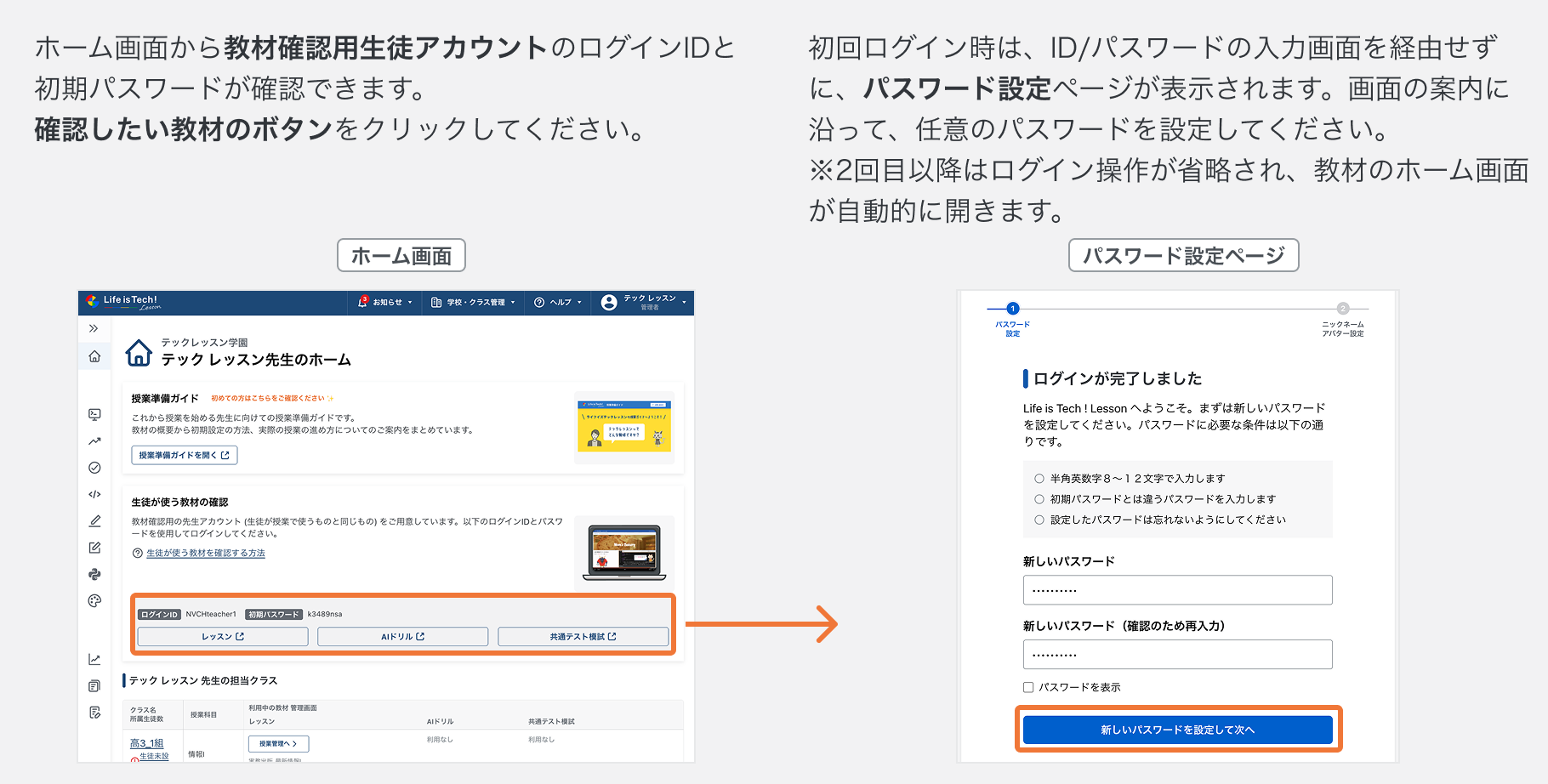The image size is (1548, 784).
Task: Open the edit-square sidebar icon
Action: click(94, 548)
